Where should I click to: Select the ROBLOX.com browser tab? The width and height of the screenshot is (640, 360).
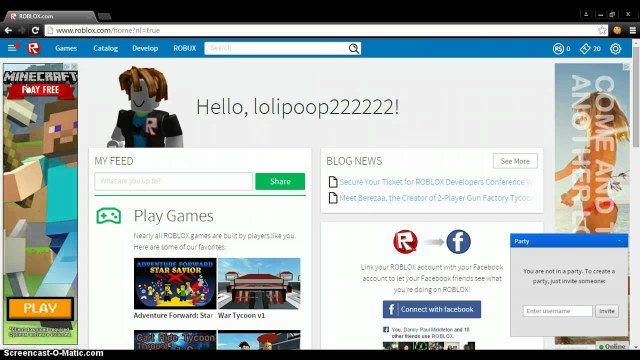click(x=50, y=16)
